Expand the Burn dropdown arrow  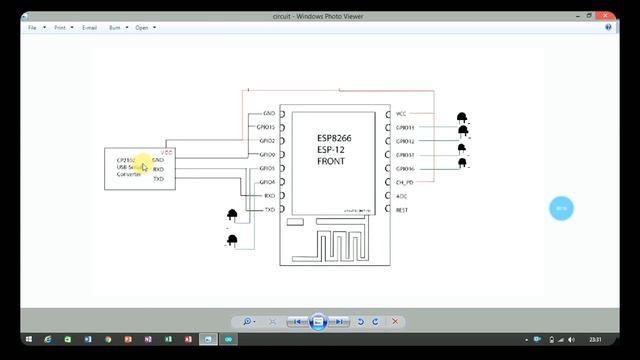click(x=127, y=28)
